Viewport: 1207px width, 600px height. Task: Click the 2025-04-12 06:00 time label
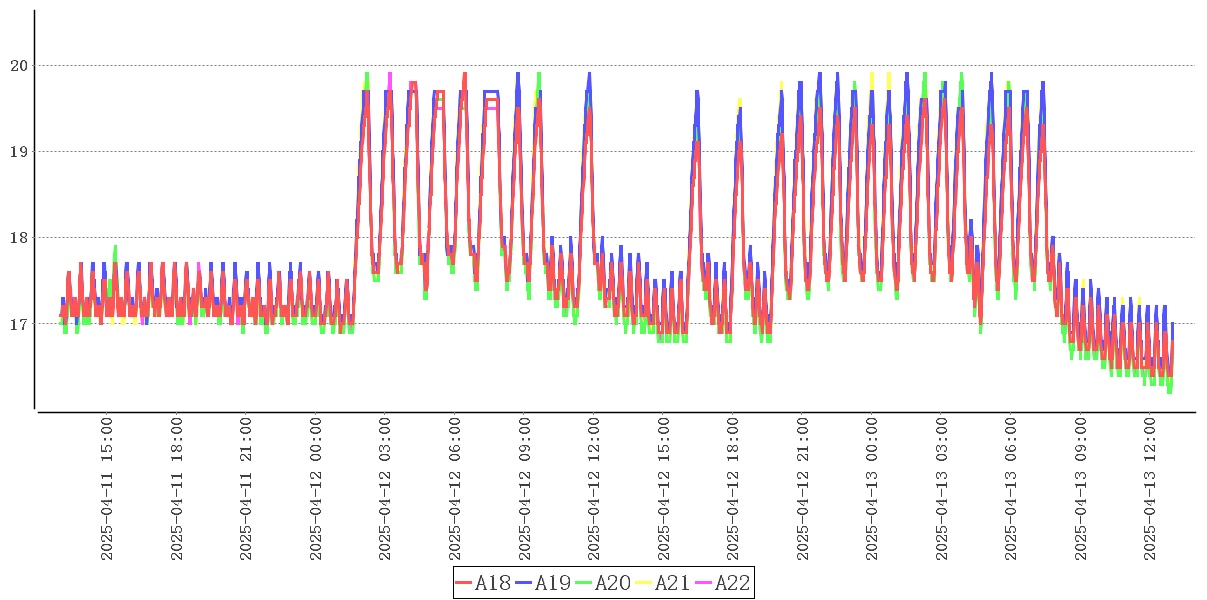click(x=455, y=489)
